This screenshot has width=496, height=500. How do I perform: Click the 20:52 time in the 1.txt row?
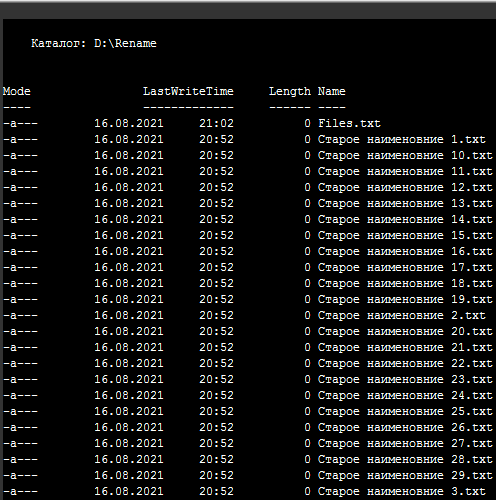click(216, 139)
